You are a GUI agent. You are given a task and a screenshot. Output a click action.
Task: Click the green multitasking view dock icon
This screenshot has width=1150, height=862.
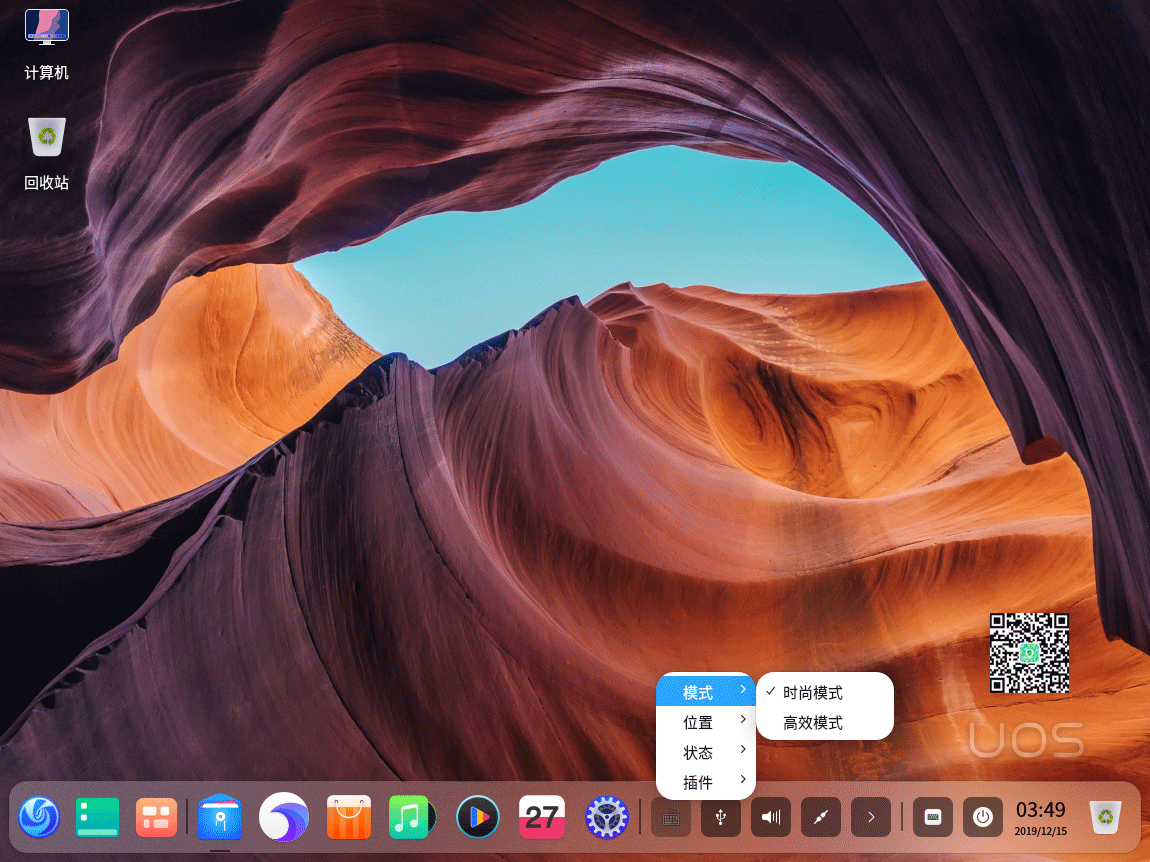[98, 817]
